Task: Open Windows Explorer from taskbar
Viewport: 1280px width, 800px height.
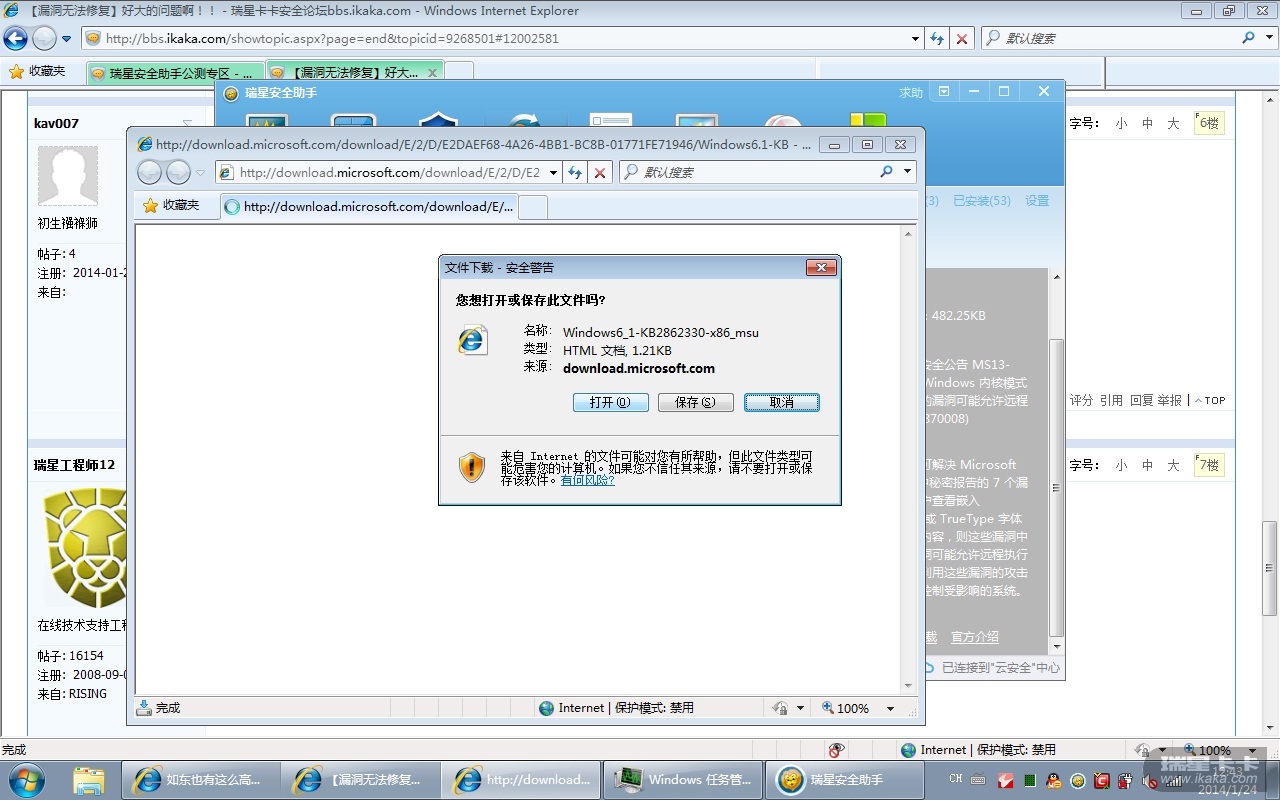Action: point(89,779)
